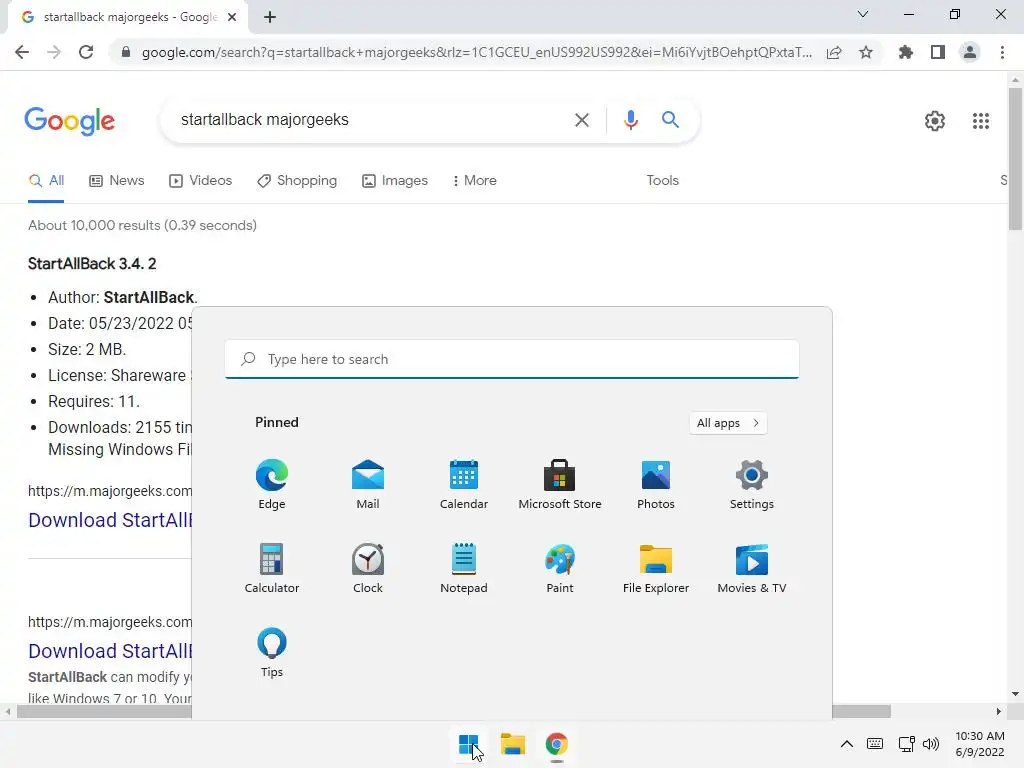1024x768 pixels.
Task: Clear the Google search query
Action: coord(582,120)
